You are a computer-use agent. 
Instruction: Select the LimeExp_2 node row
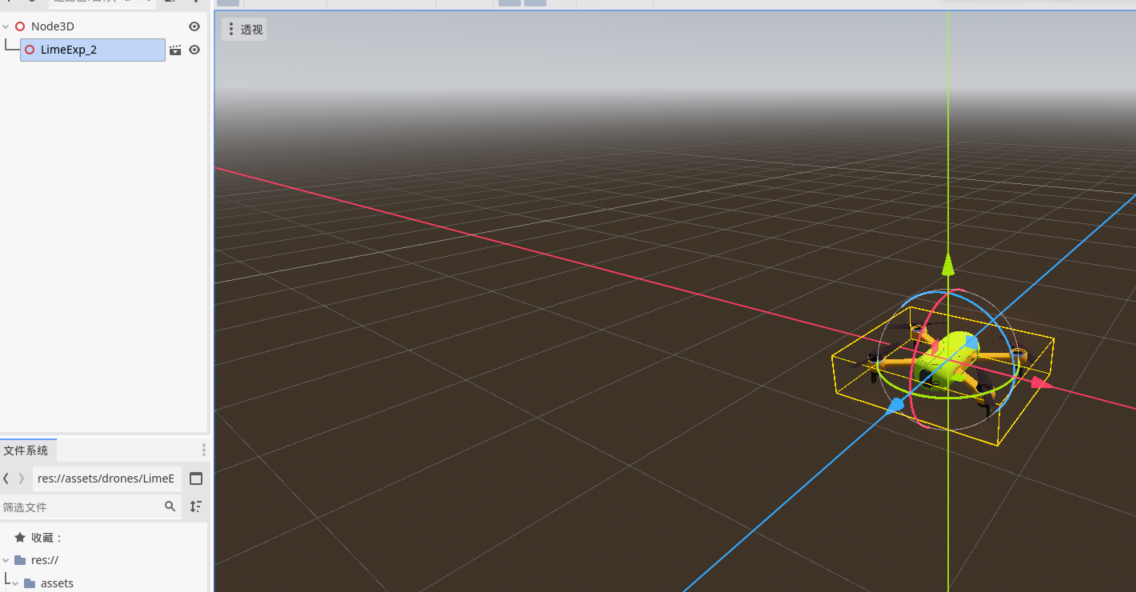93,49
